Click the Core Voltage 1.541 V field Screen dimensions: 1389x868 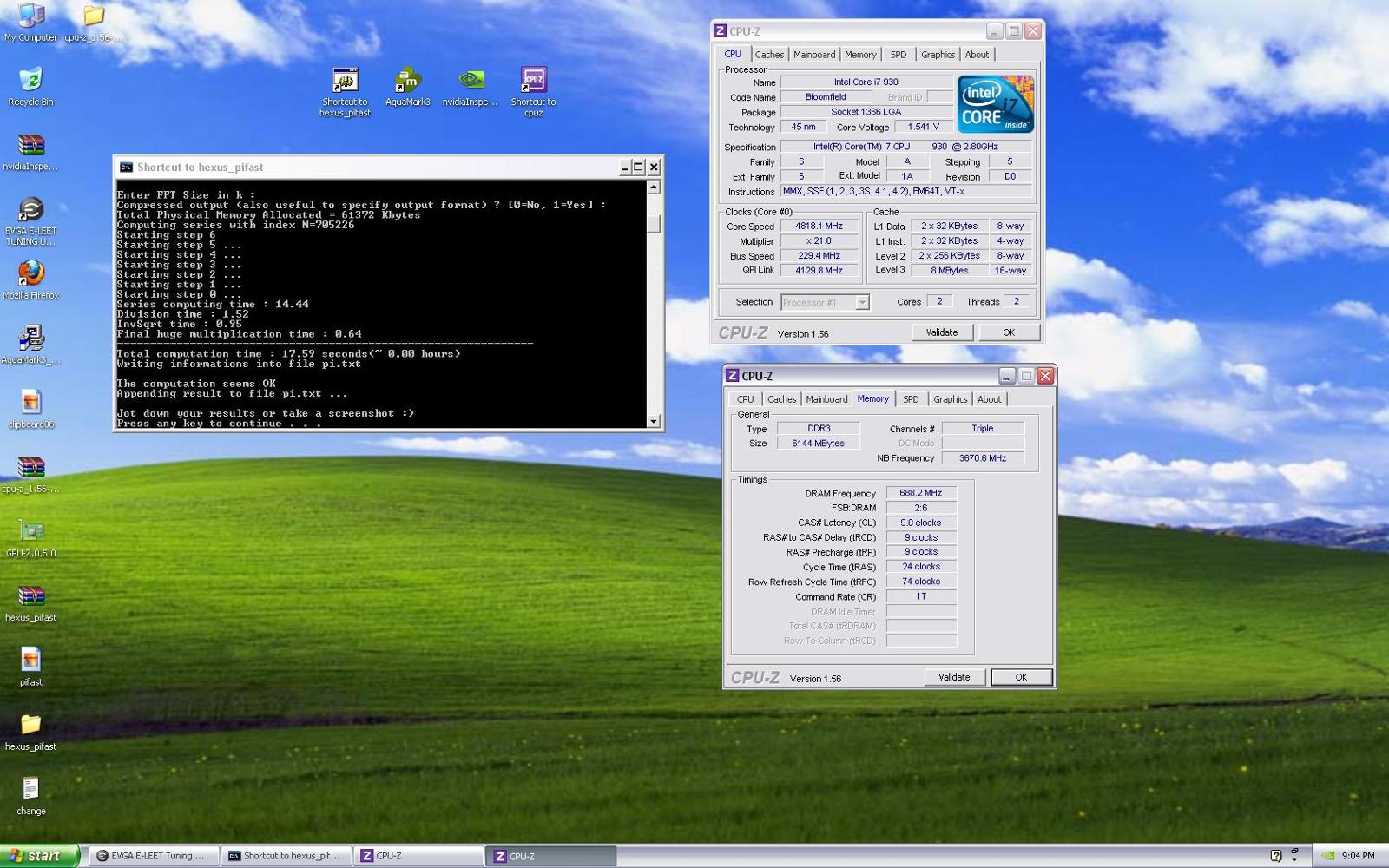pyautogui.click(x=924, y=127)
